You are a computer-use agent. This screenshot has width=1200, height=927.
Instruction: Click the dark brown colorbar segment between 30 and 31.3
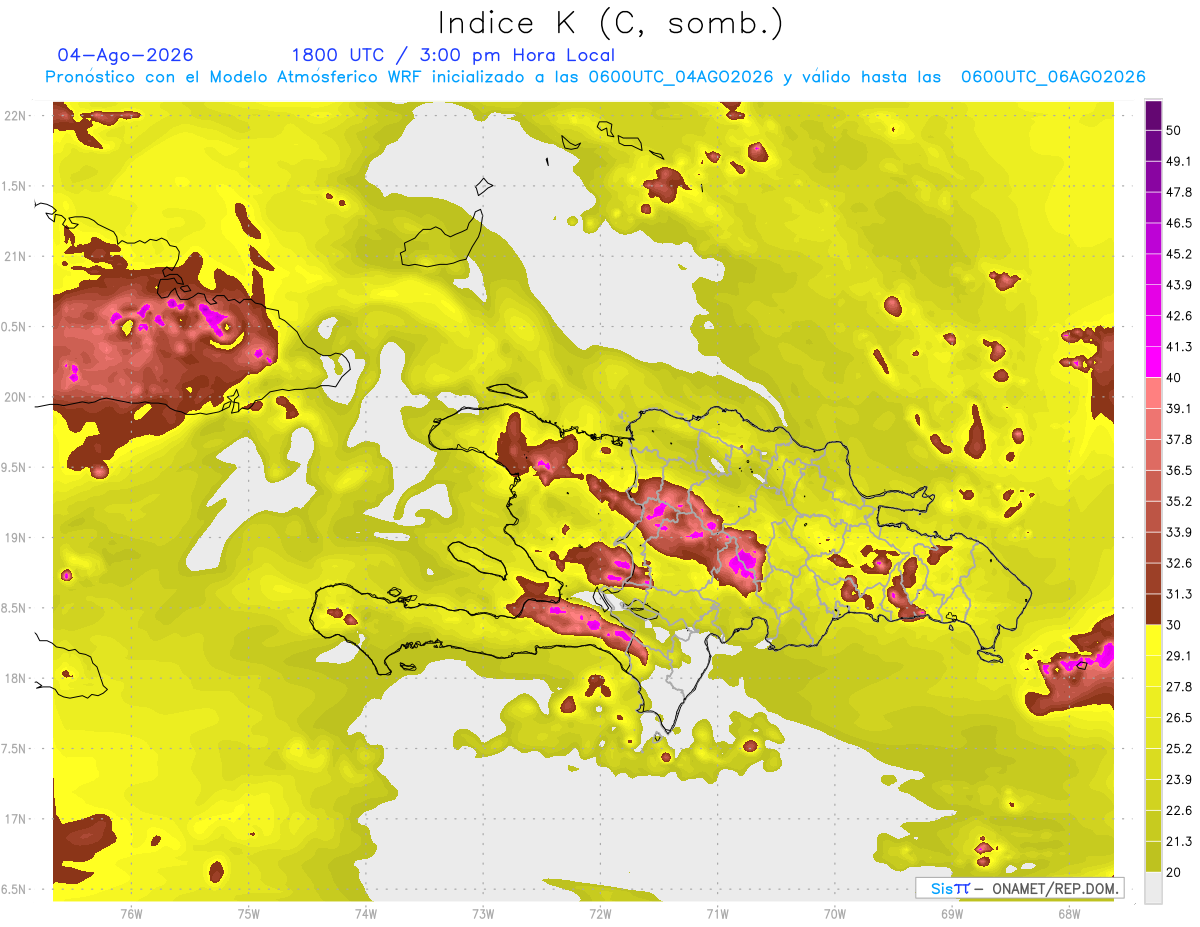[1153, 609]
